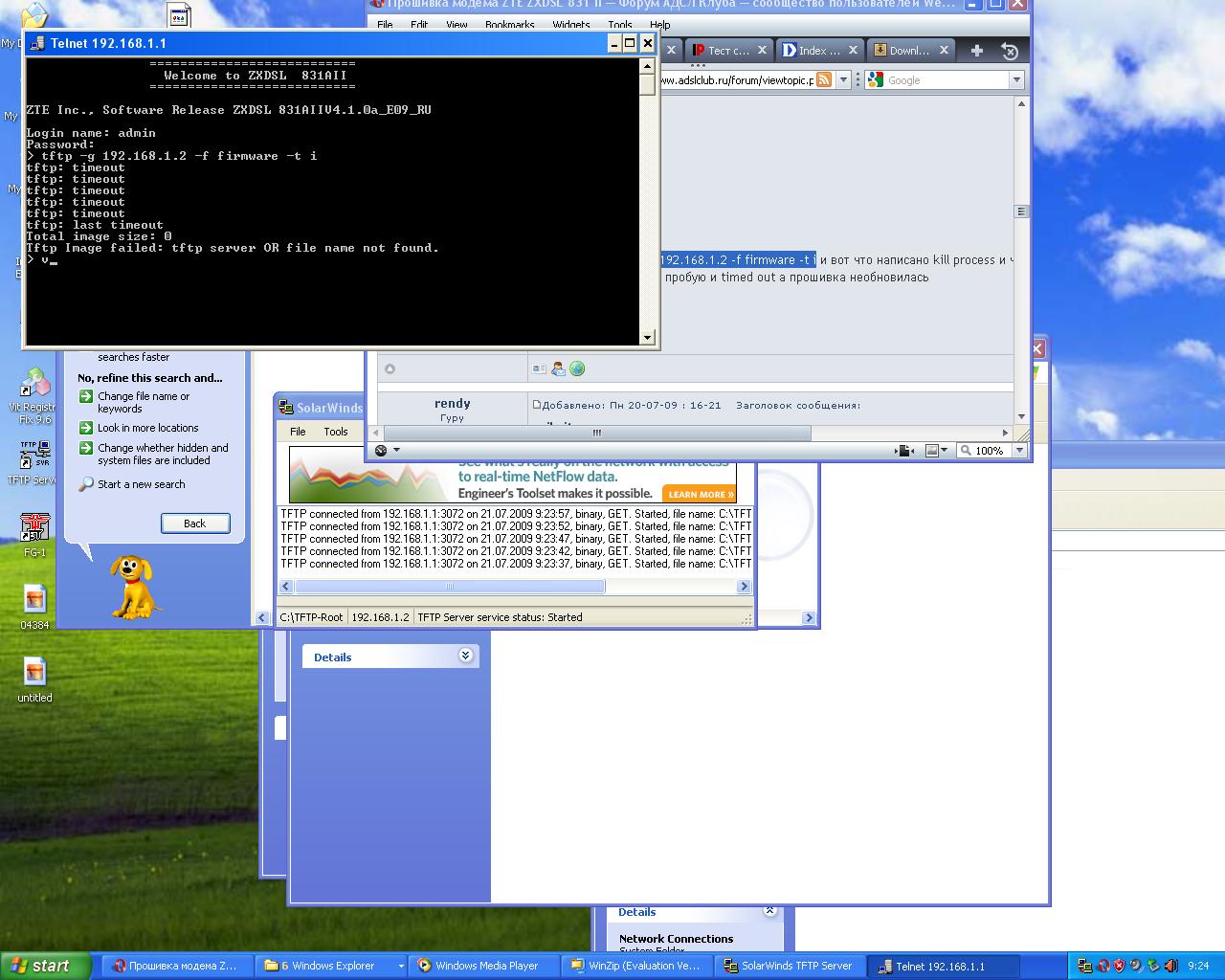Expand the Google search engine dropdown
The width and height of the screenshot is (1225, 980).
tap(1016, 80)
